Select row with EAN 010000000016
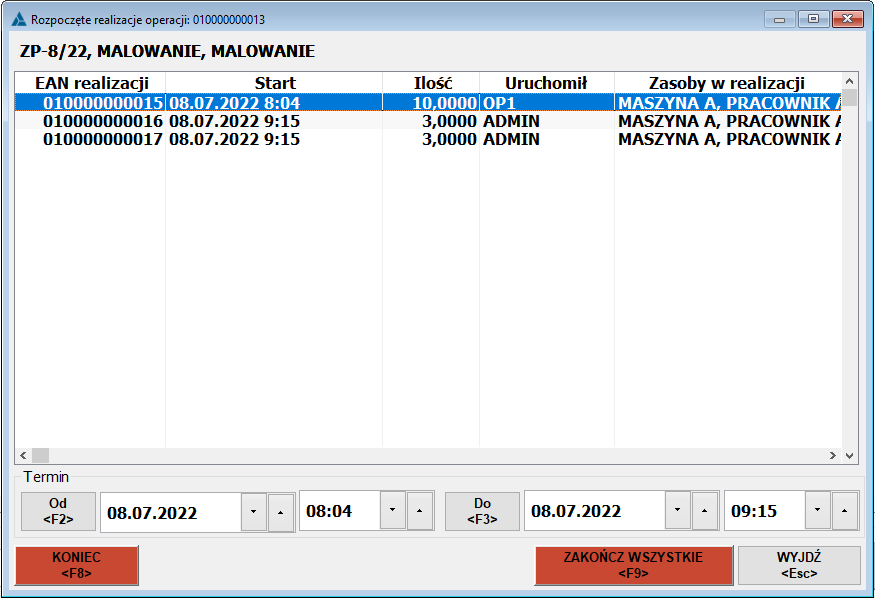 pyautogui.click(x=428, y=121)
